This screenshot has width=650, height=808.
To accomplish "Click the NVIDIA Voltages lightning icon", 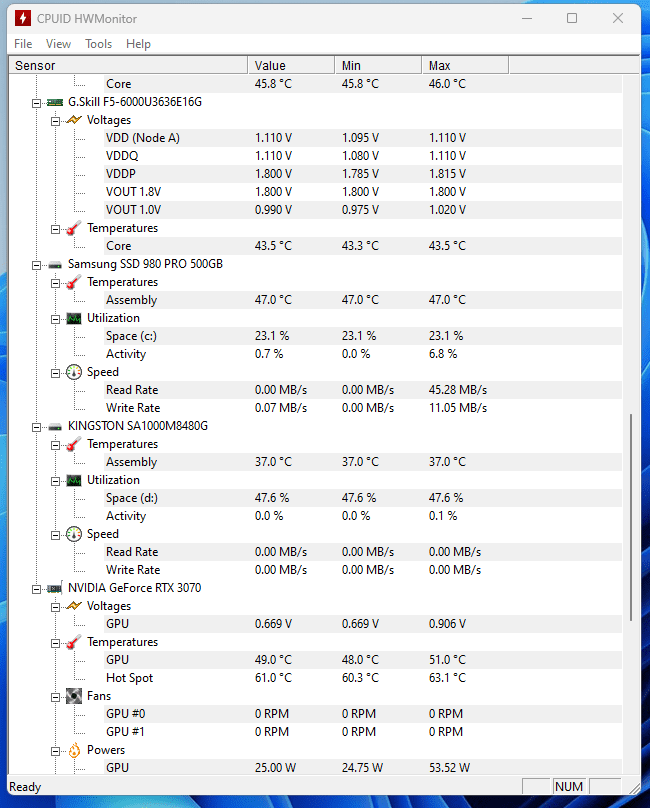I will tap(74, 605).
